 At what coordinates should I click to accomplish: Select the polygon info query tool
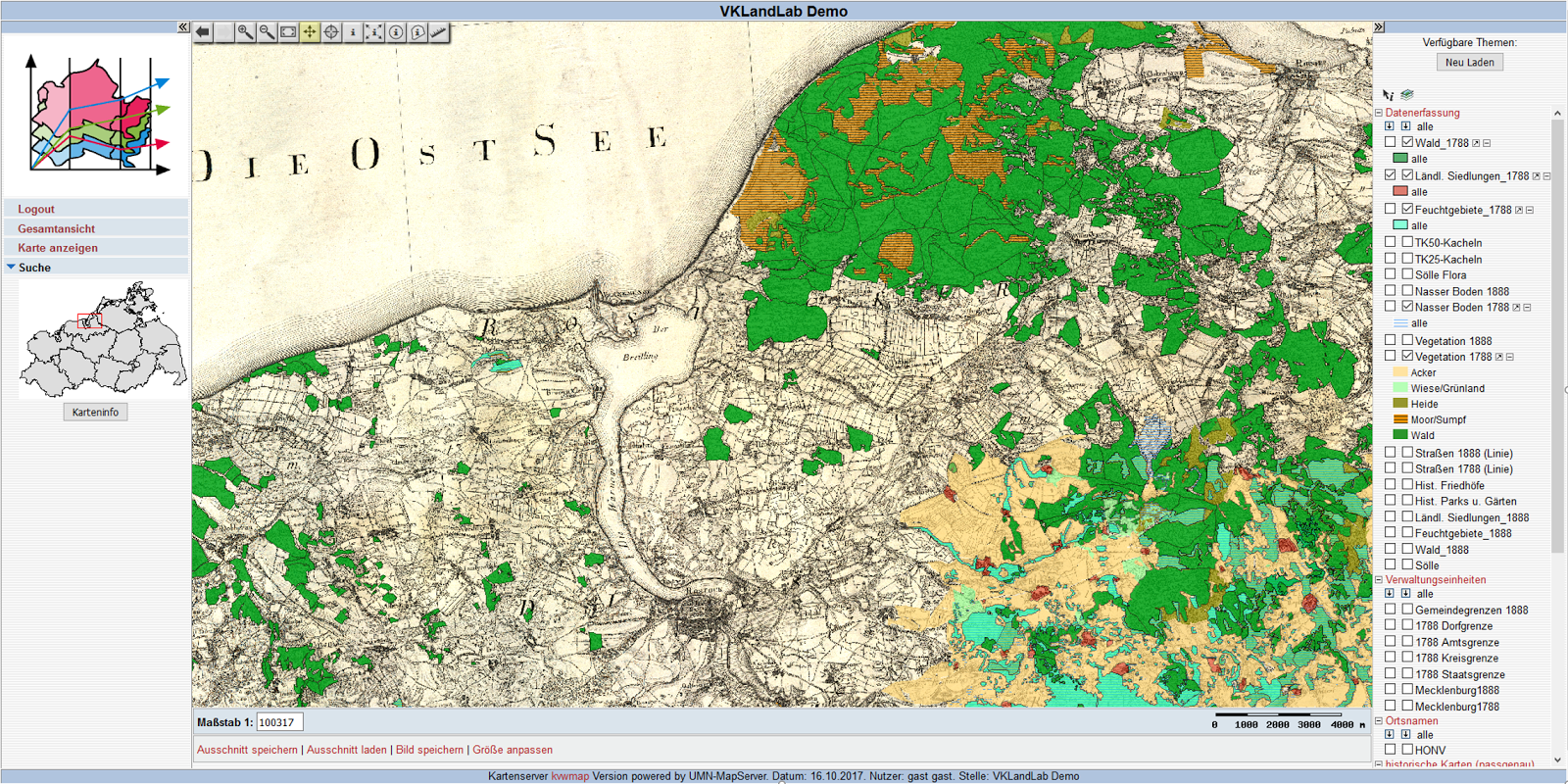(x=417, y=32)
